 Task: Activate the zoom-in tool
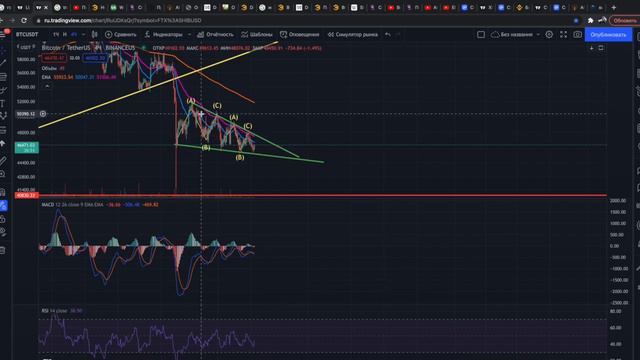coord(2,174)
